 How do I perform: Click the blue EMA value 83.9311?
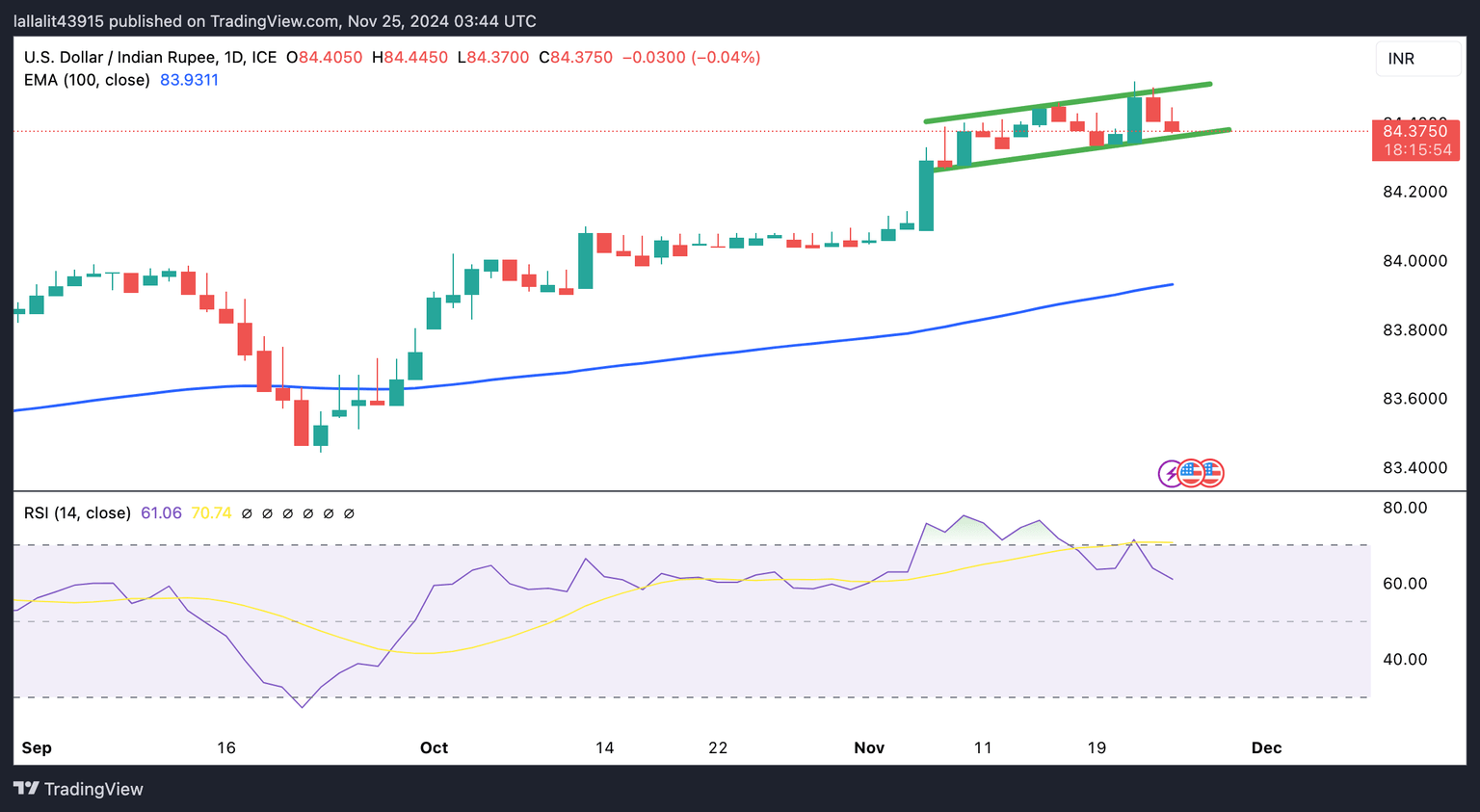[189, 80]
